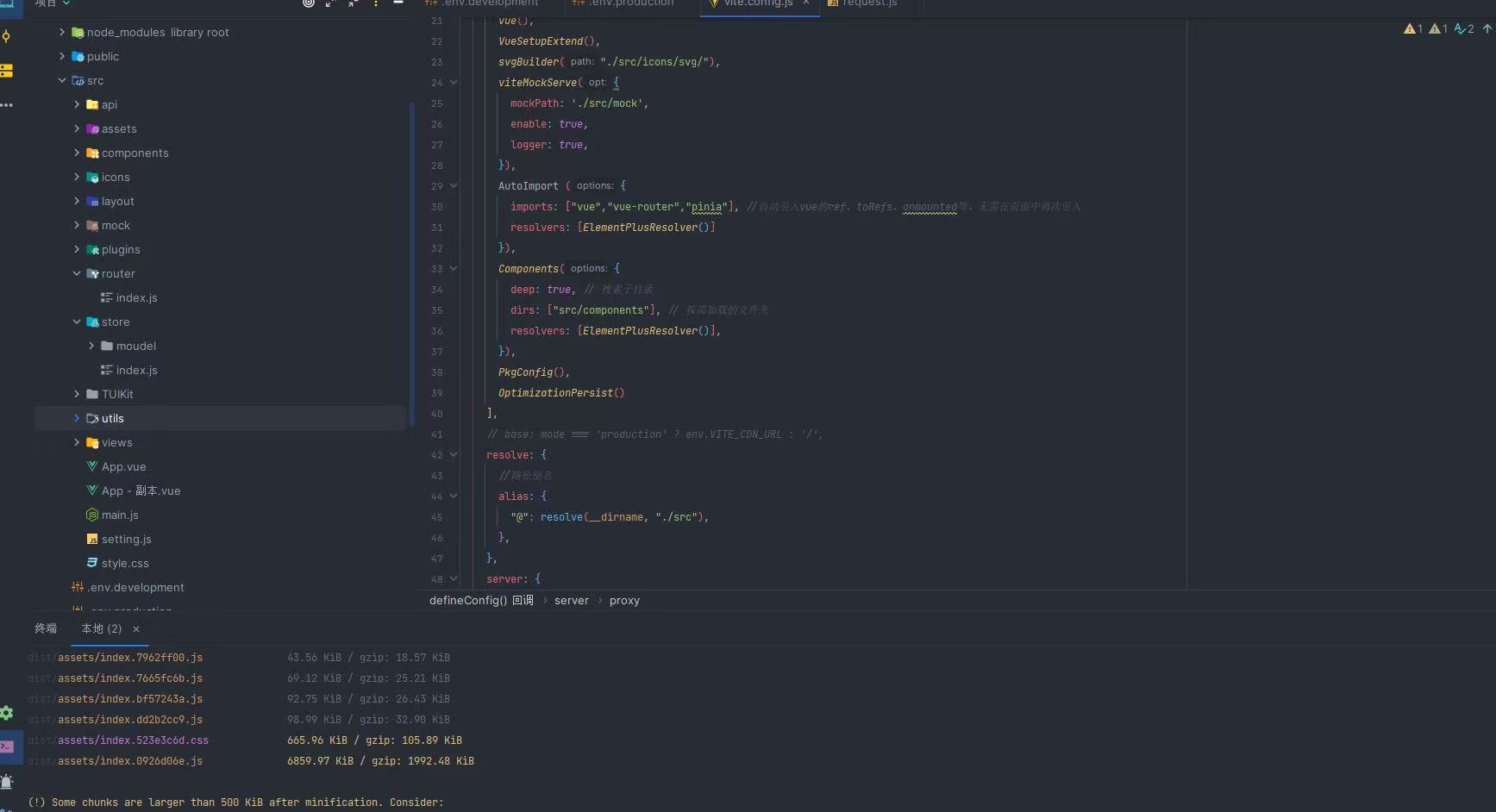Screen dimensions: 1496x812
Task: Expand the moudel folder
Action: click(x=91, y=346)
